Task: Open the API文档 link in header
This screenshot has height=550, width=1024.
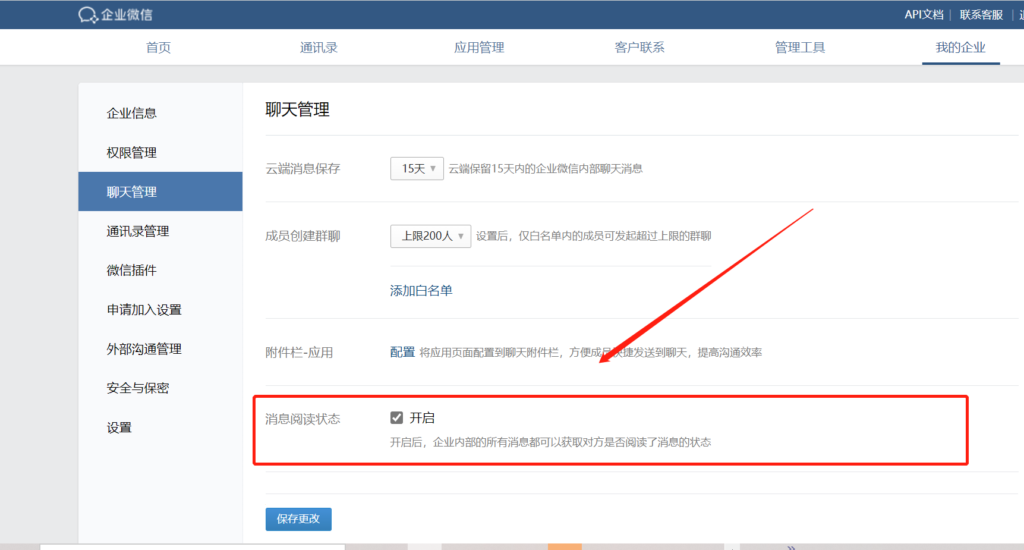Action: [923, 15]
